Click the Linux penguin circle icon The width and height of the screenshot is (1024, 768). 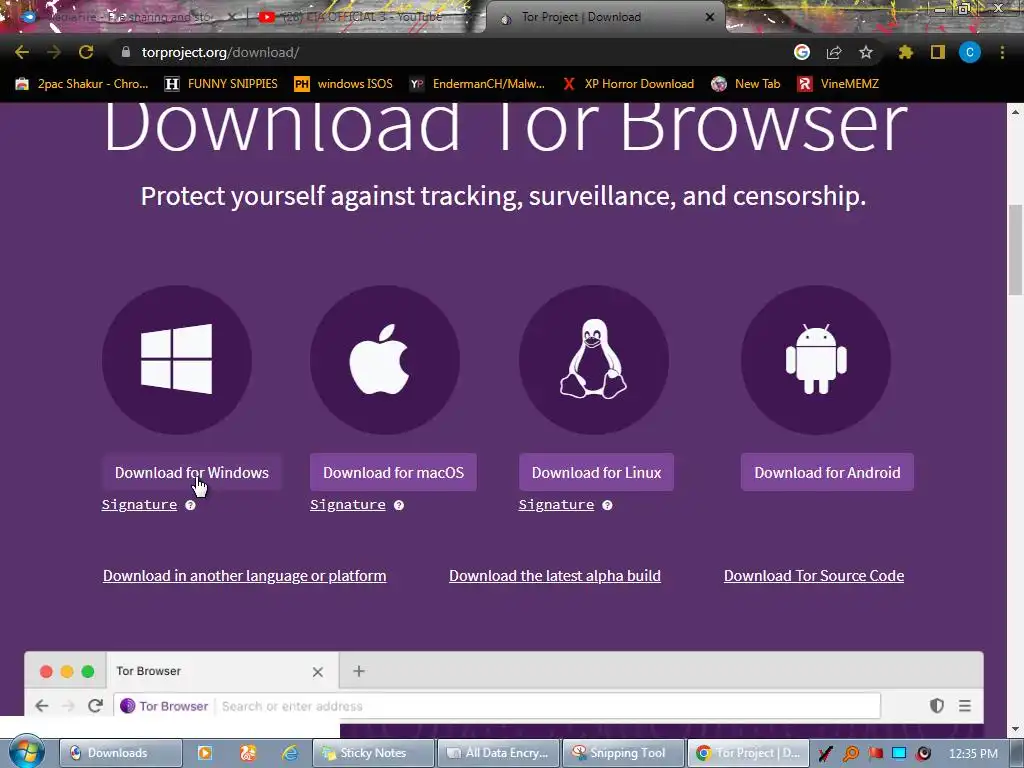coord(594,359)
